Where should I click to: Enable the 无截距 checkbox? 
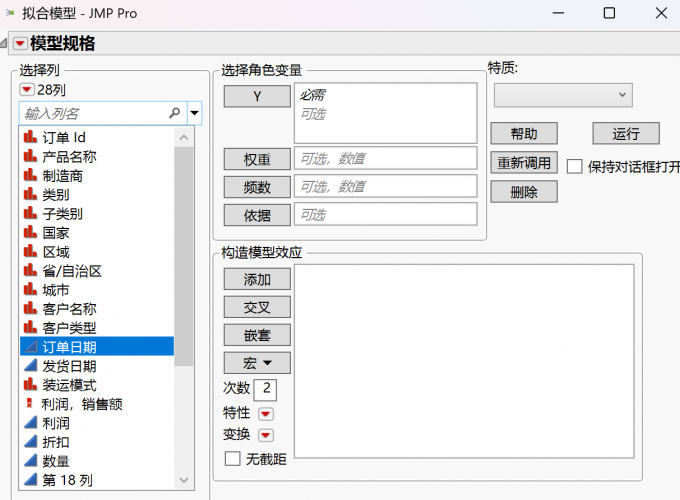233,459
